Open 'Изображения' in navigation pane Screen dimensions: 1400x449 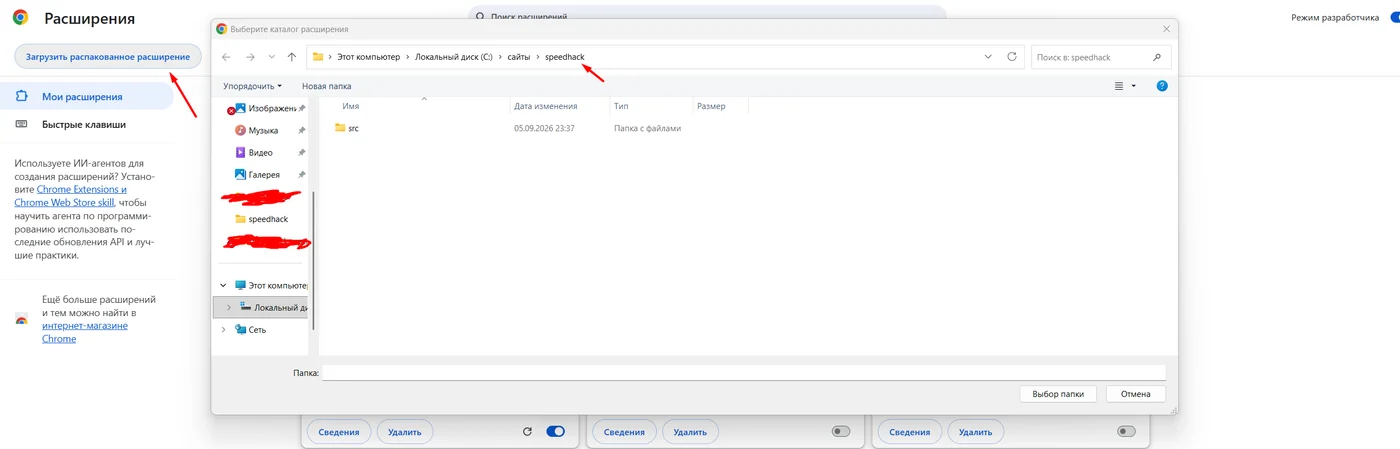click(270, 108)
